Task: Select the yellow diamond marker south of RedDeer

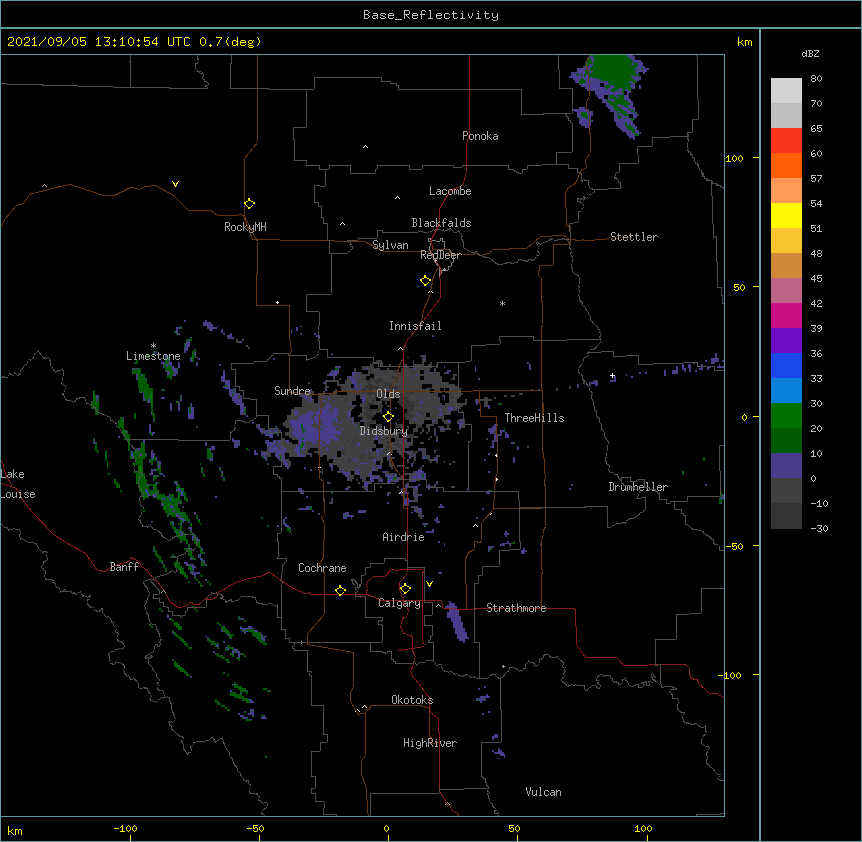Action: coord(426,281)
